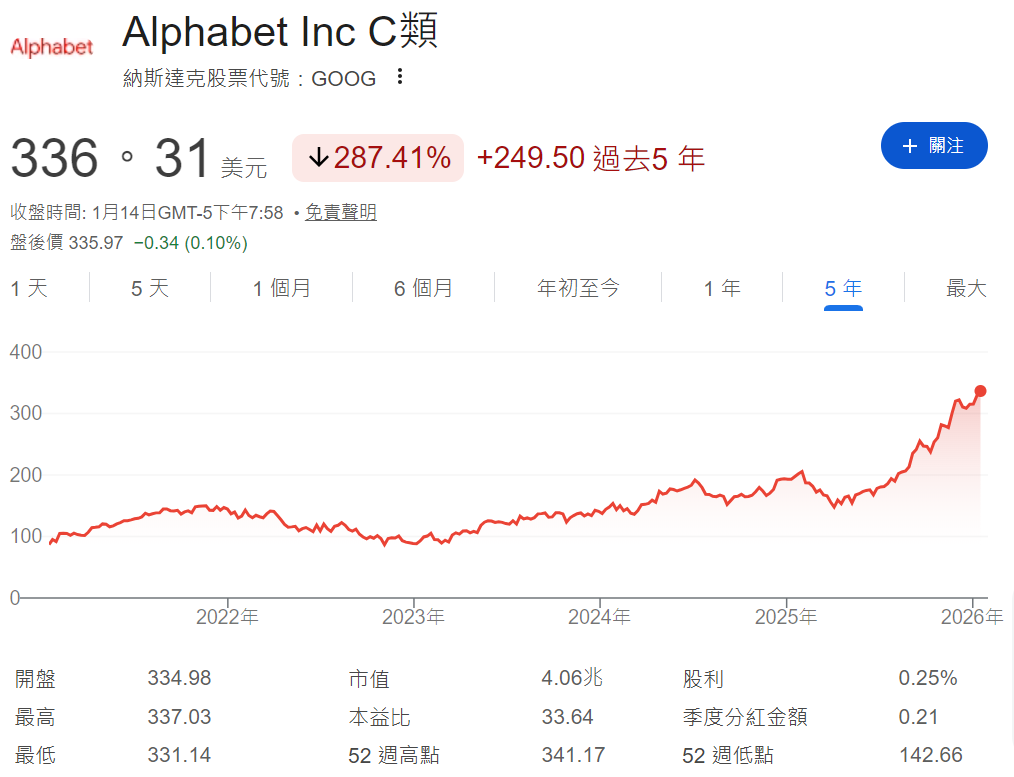Select the 6 個月 time range
1014x777 pixels.
coord(423,287)
